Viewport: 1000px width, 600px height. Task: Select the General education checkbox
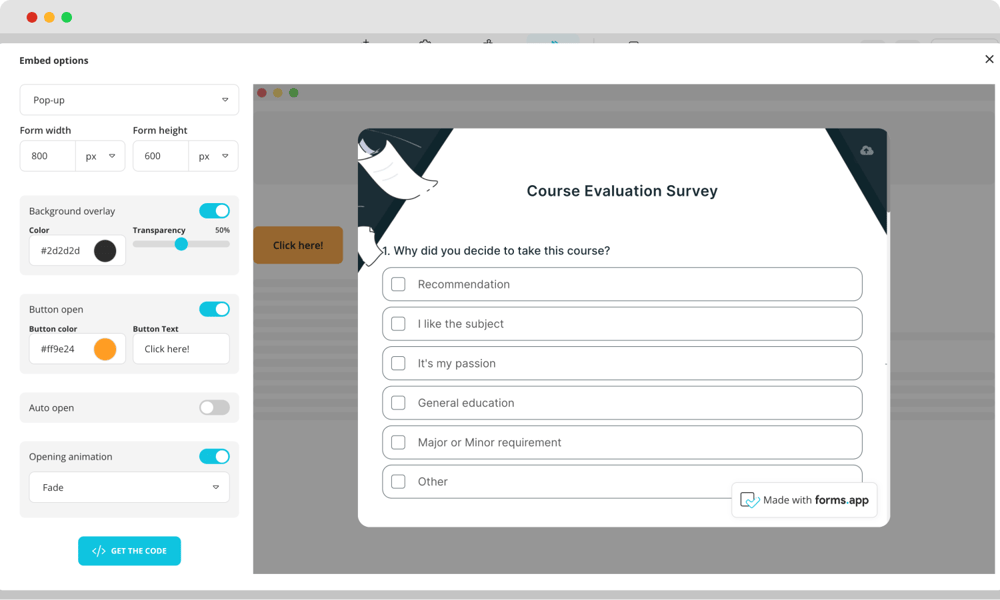(x=398, y=403)
